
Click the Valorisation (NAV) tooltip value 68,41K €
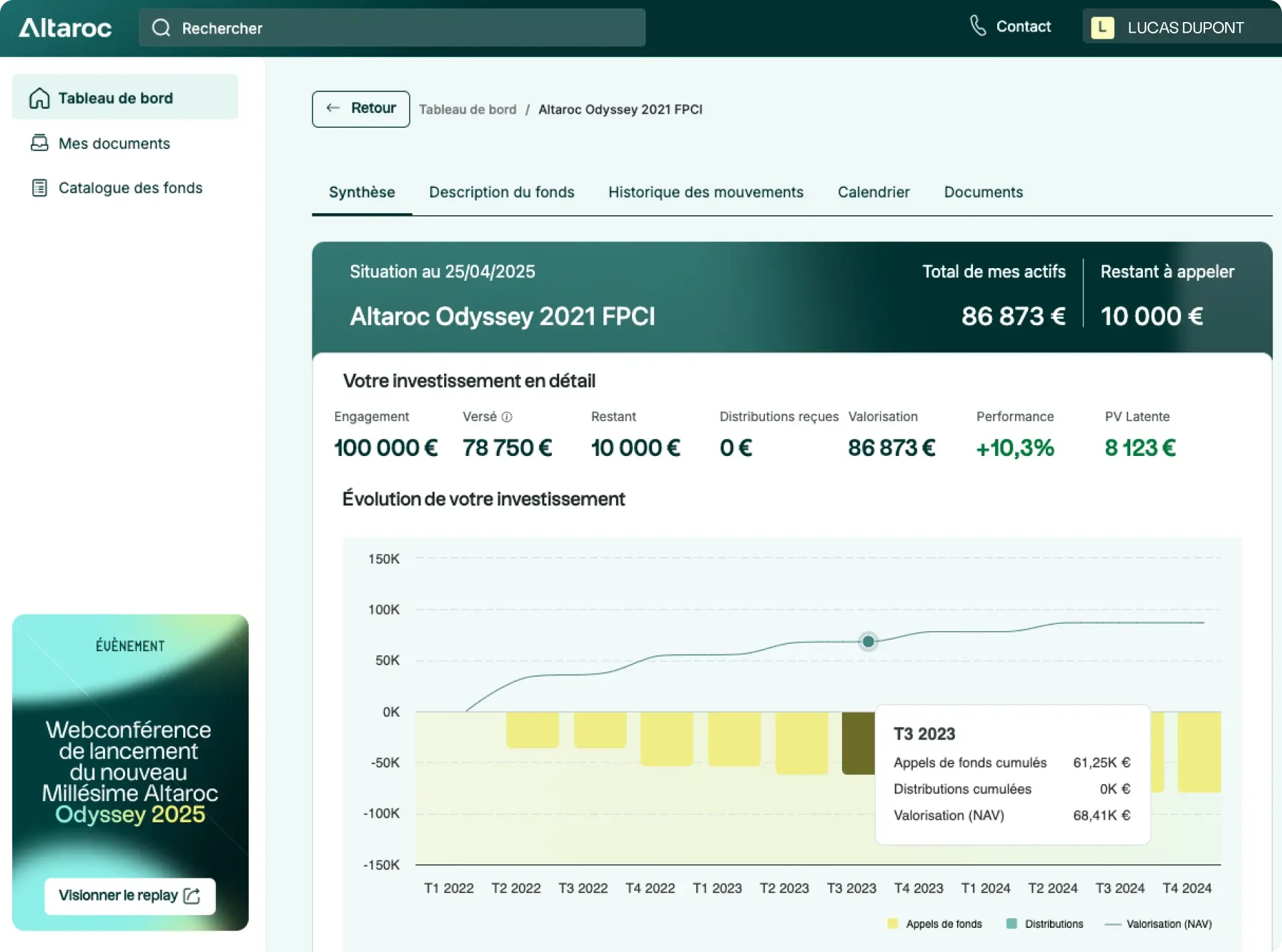1101,815
